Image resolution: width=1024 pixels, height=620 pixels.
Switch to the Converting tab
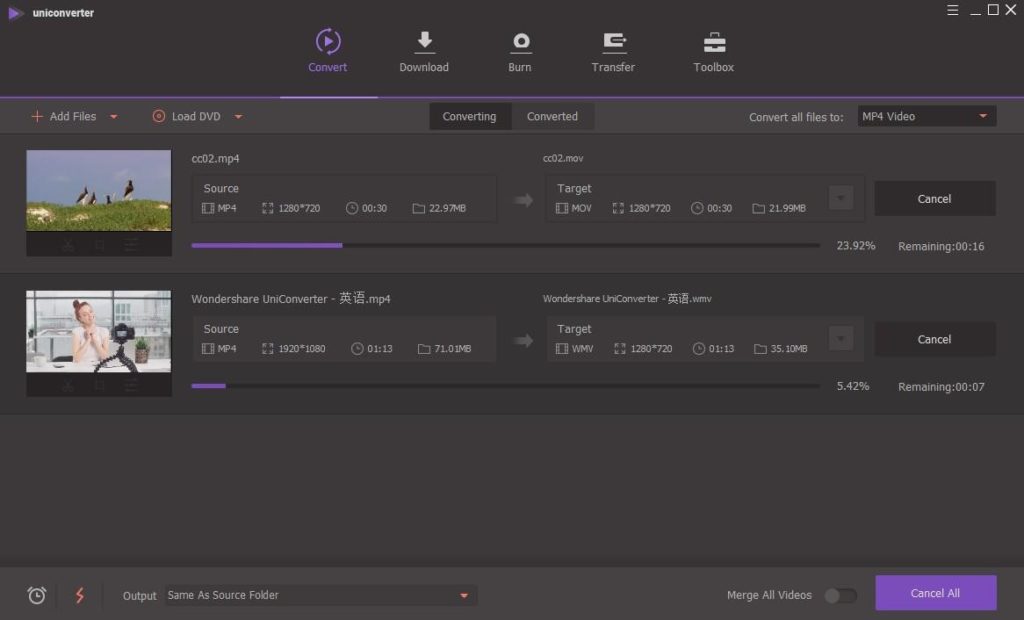click(469, 116)
